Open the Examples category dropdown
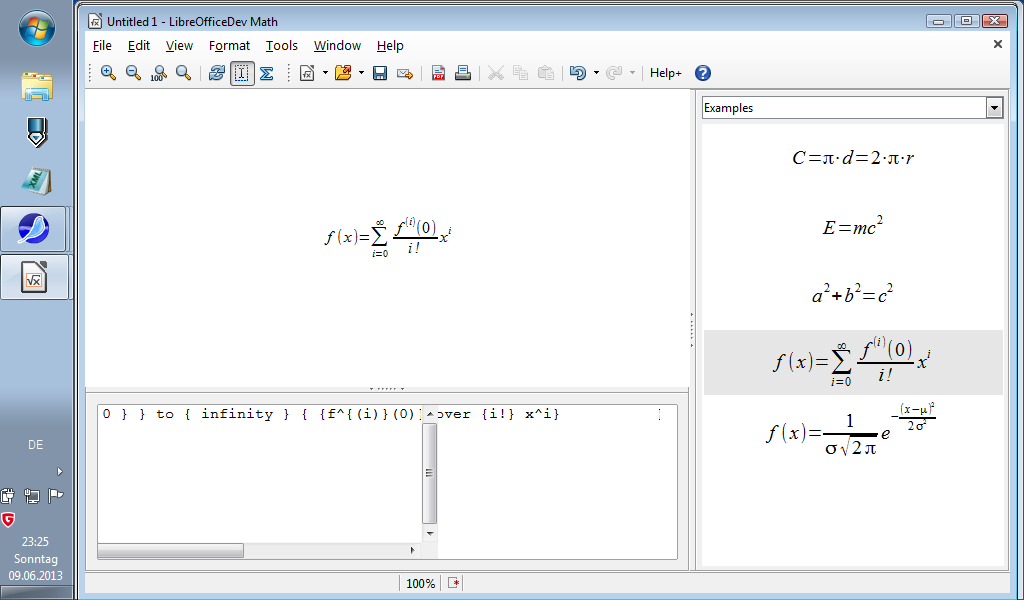 tap(994, 108)
